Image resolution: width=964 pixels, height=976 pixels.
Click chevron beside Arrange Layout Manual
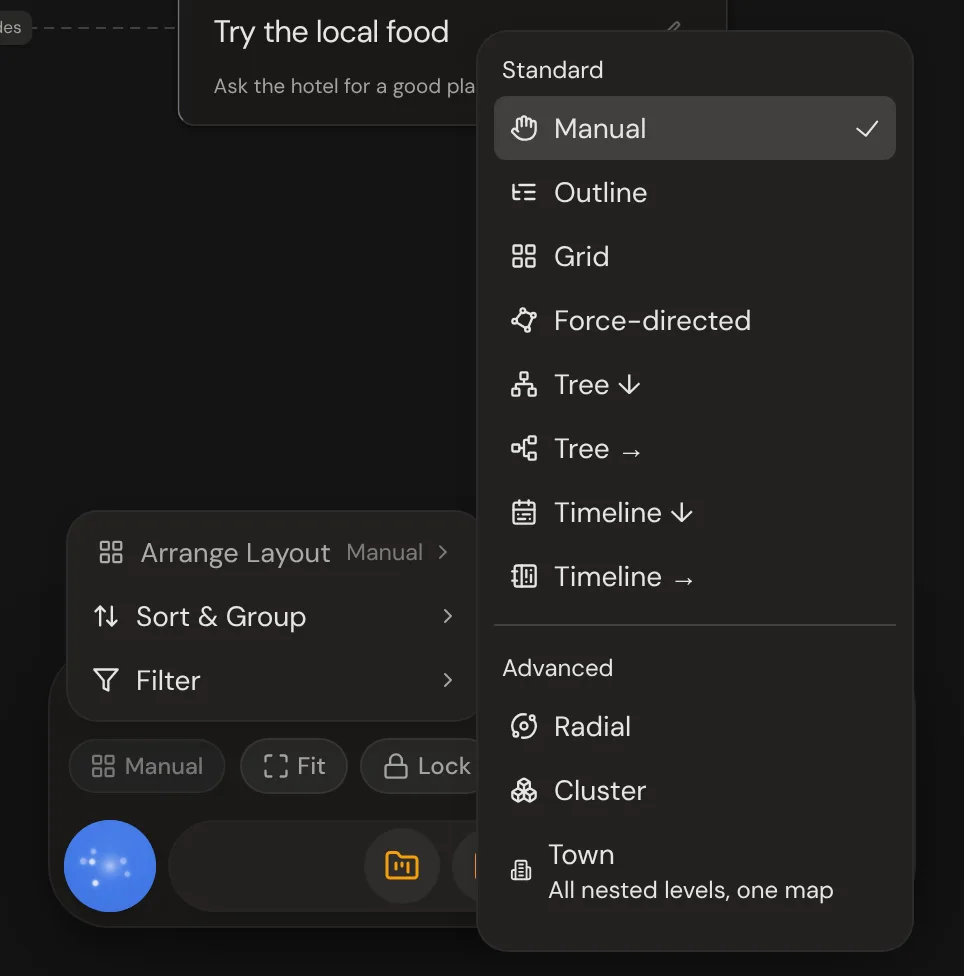pos(442,552)
